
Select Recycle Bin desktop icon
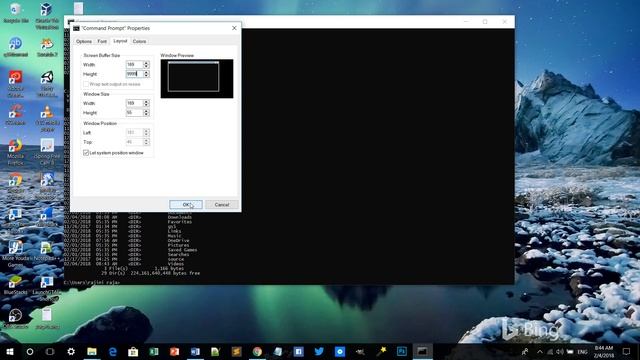[16, 13]
